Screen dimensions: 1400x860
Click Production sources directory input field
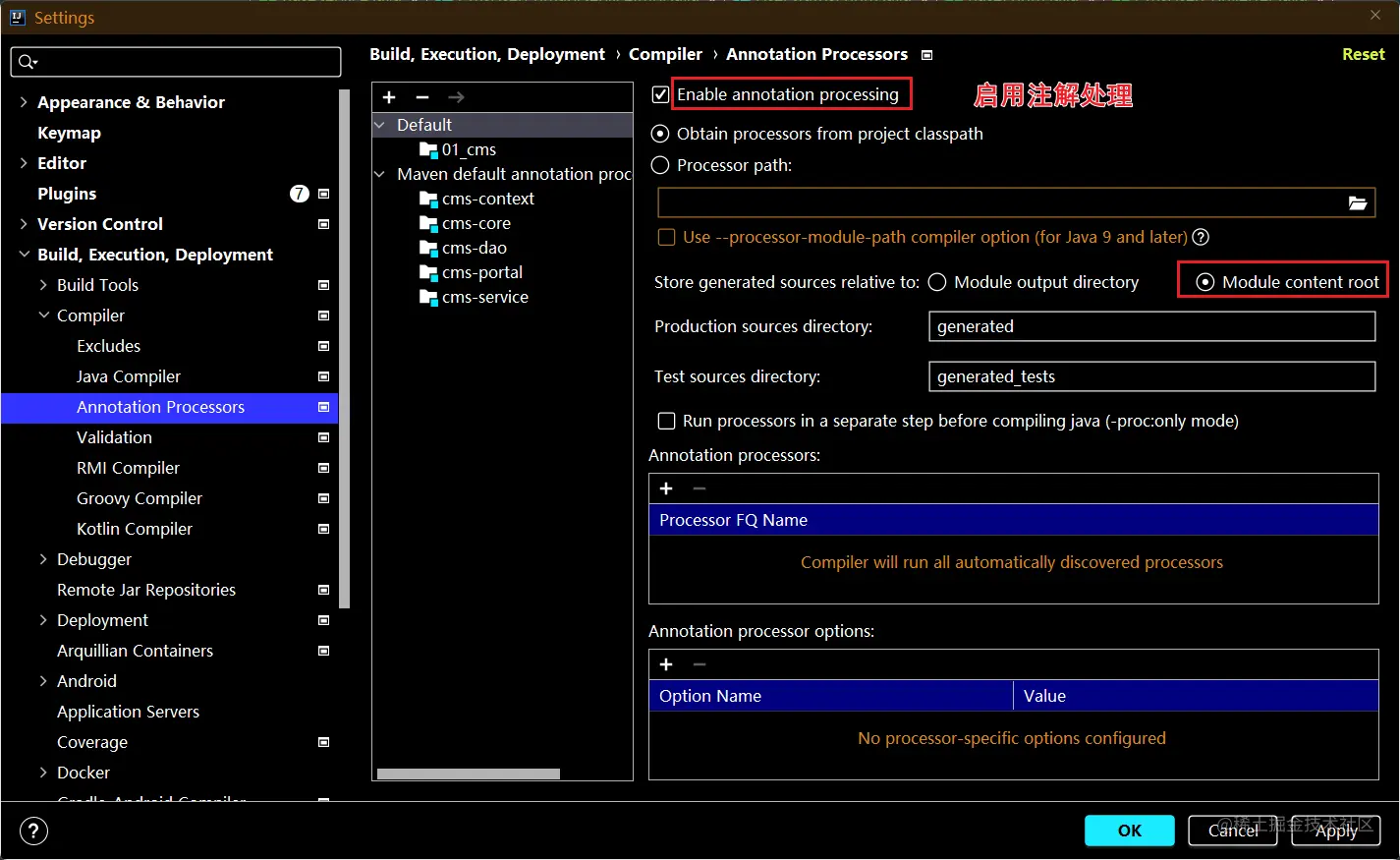click(1151, 326)
